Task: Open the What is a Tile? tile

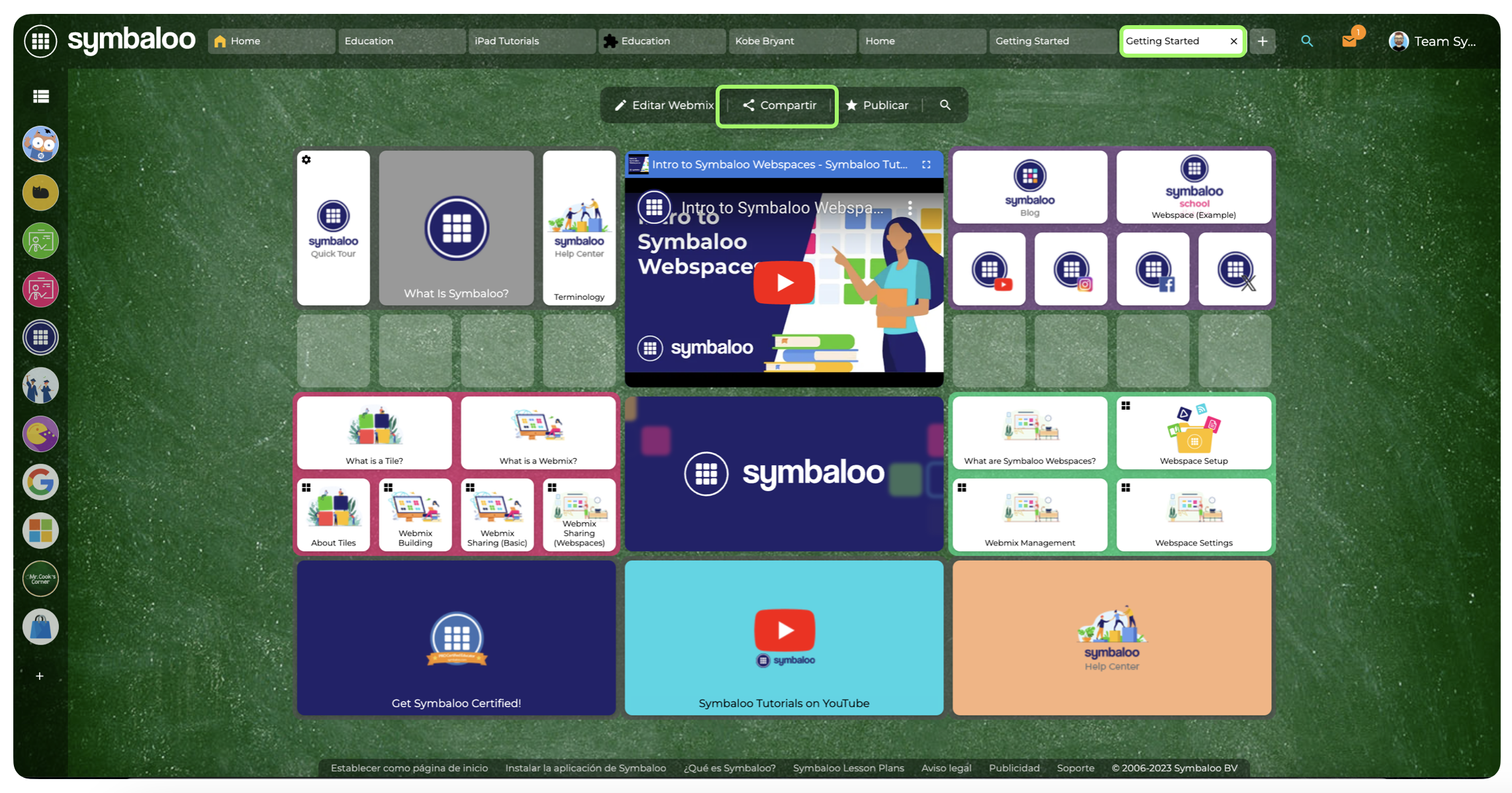Action: 375,433
